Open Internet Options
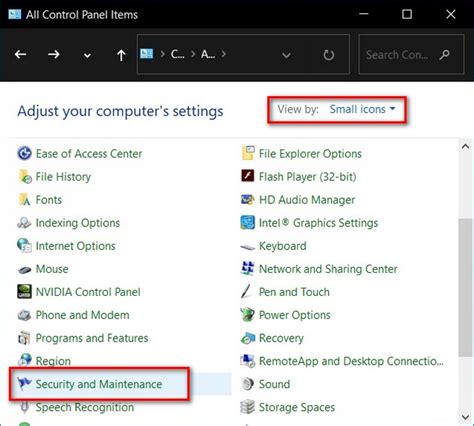Screen dimensions: 474x426 [x=75, y=246]
